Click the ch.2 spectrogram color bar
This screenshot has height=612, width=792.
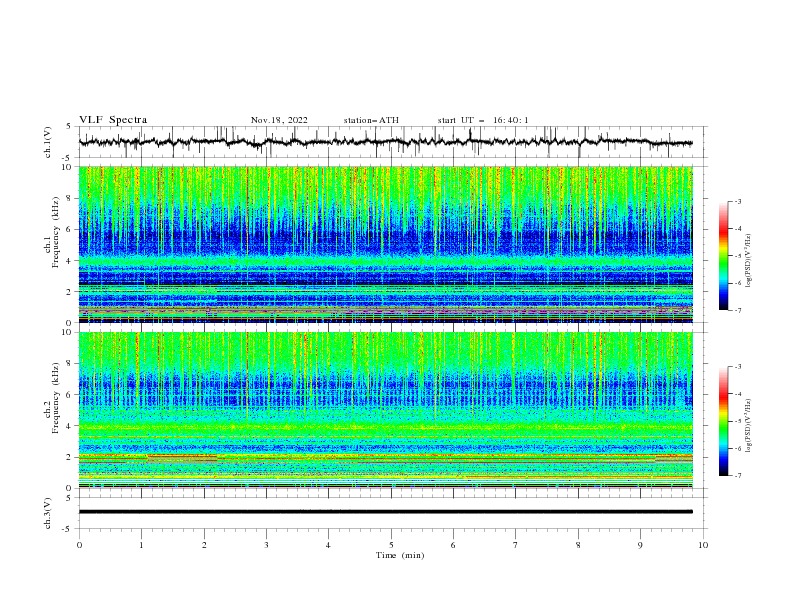723,421
